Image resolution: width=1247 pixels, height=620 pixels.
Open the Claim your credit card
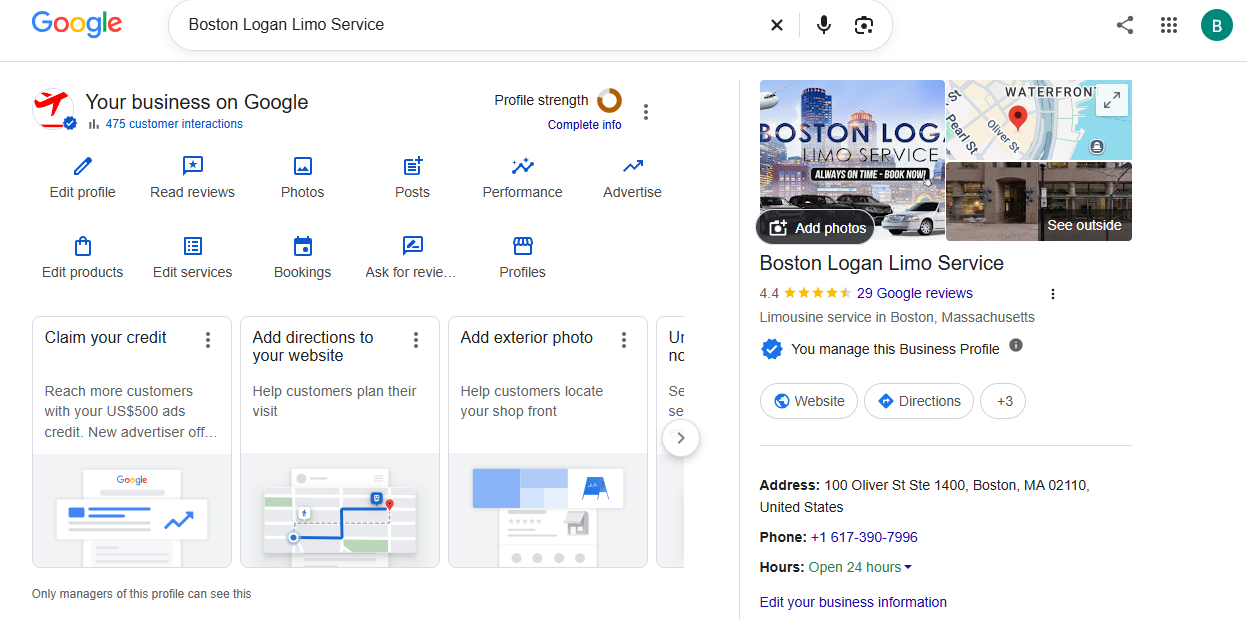coord(132,442)
